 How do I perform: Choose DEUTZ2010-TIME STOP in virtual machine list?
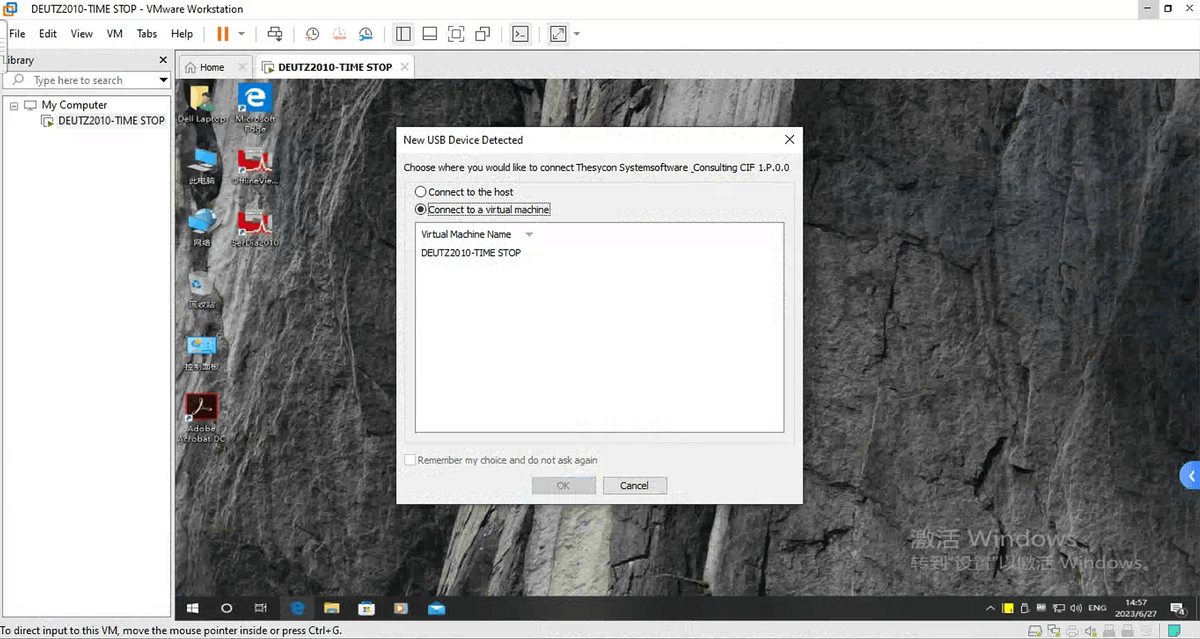(x=470, y=253)
